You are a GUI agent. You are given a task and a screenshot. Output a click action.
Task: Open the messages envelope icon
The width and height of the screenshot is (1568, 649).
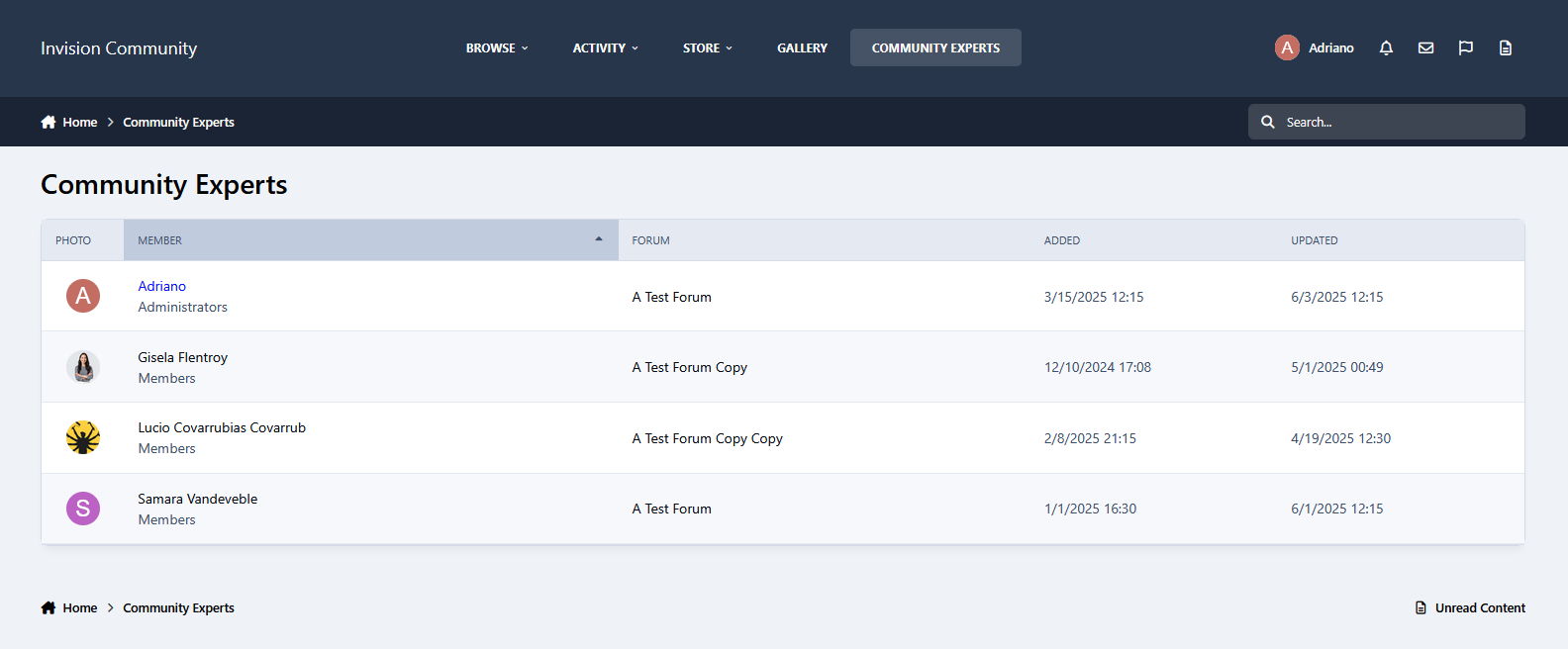pyautogui.click(x=1425, y=47)
